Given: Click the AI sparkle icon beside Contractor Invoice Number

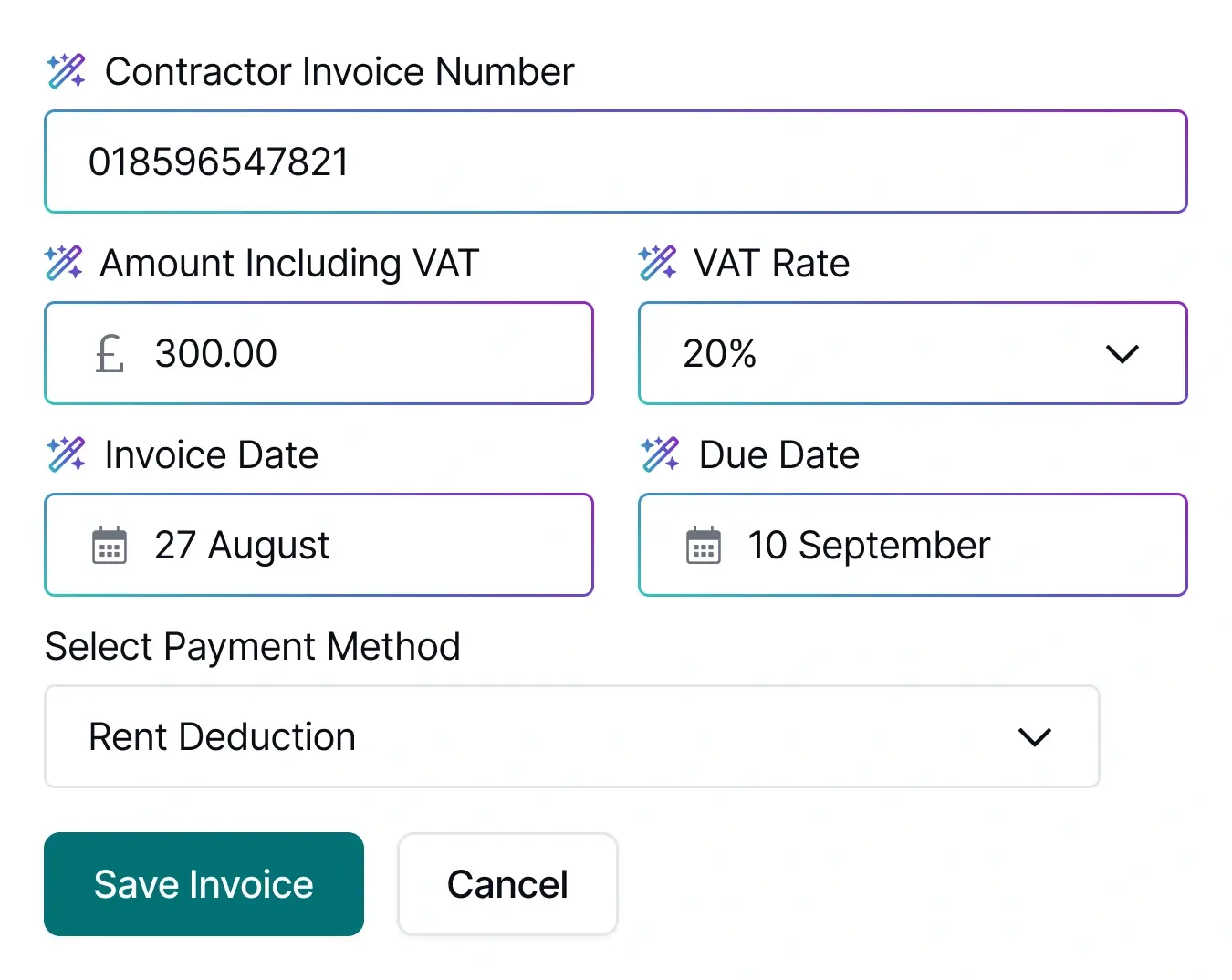Looking at the screenshot, I should point(65,70).
